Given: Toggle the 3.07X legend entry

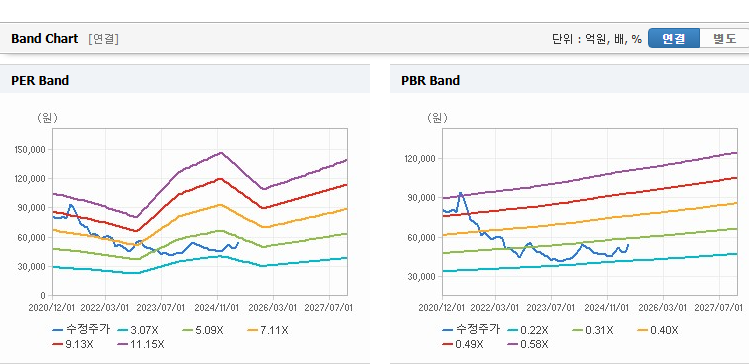Looking at the screenshot, I should [137, 330].
